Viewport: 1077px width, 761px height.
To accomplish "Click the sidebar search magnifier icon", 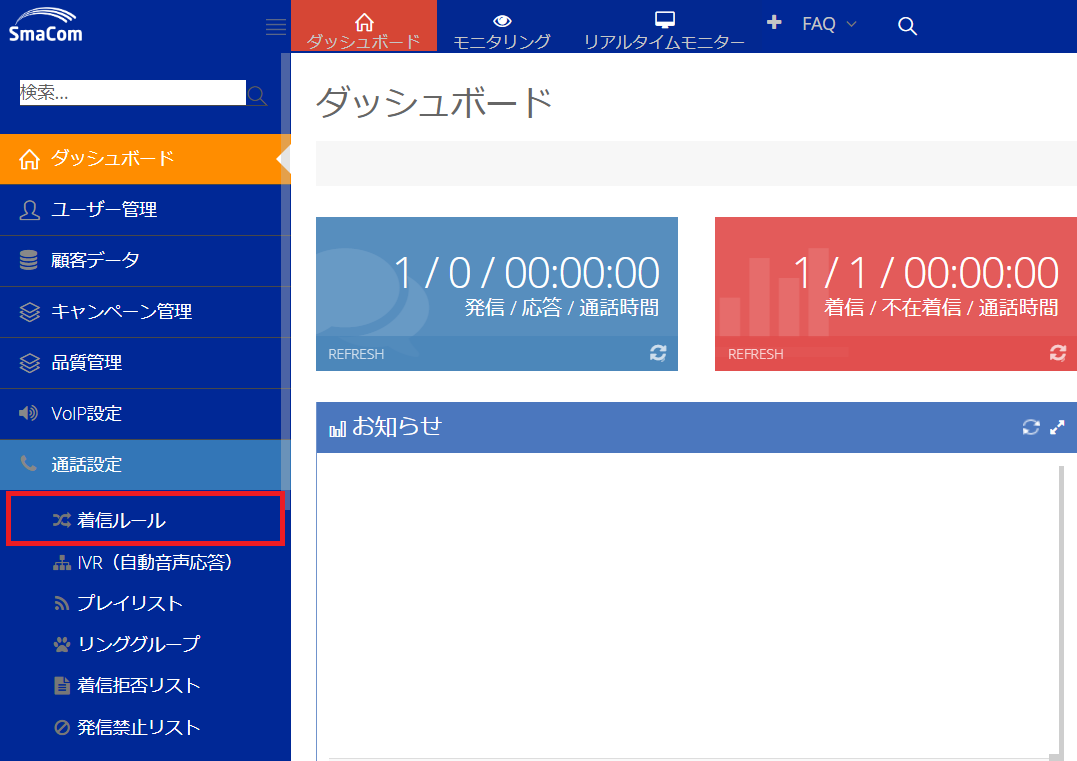I will (258, 95).
